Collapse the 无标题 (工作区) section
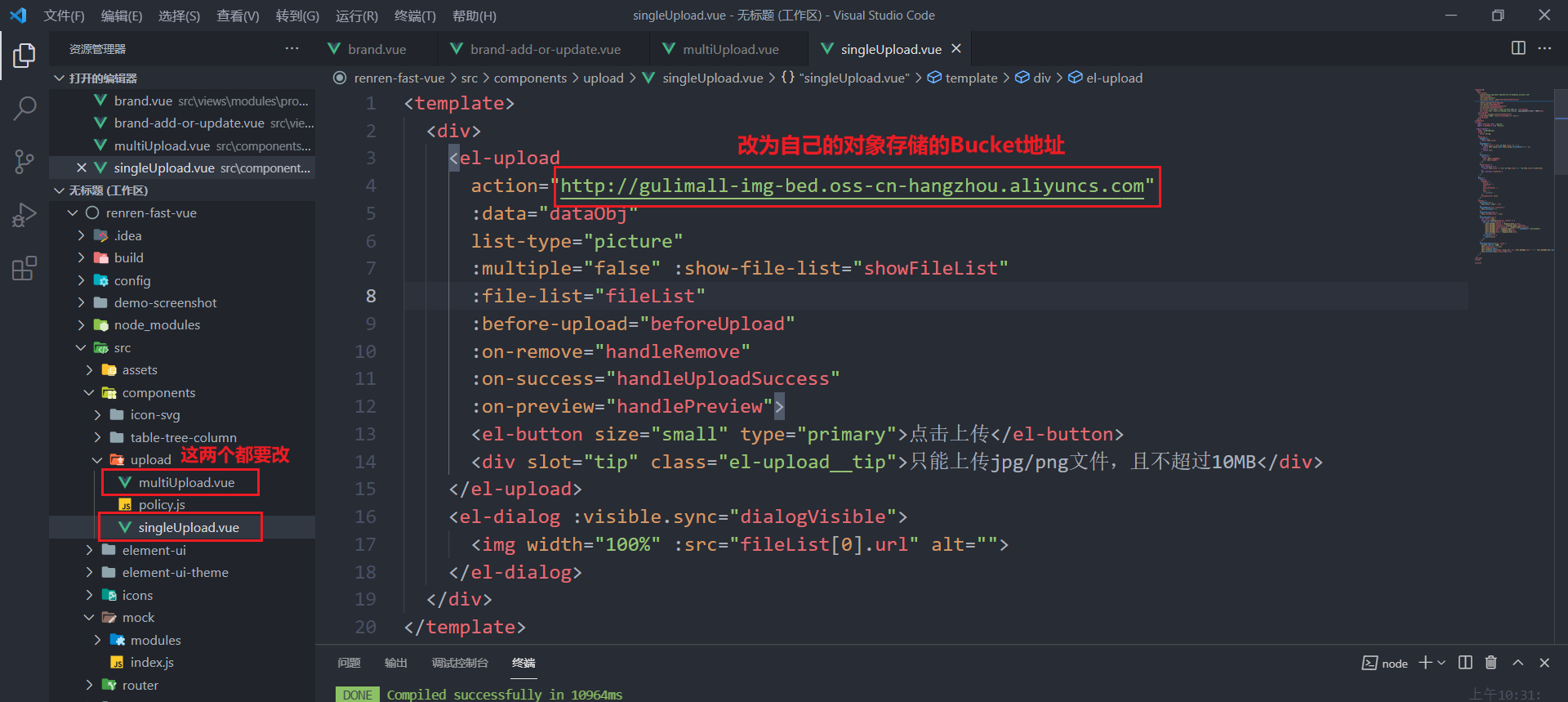The image size is (1568, 702). point(182,190)
